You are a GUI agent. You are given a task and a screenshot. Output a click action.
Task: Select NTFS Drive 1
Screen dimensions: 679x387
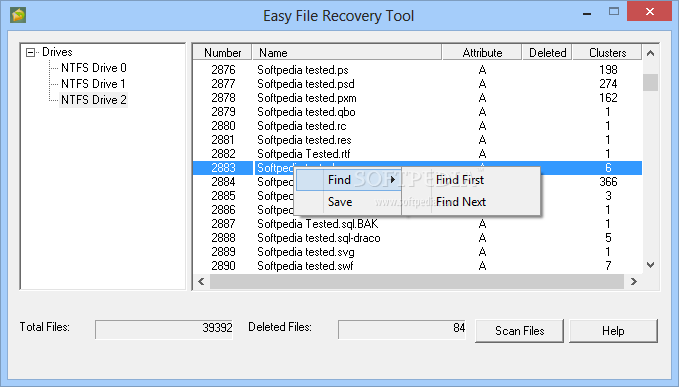(x=93, y=84)
